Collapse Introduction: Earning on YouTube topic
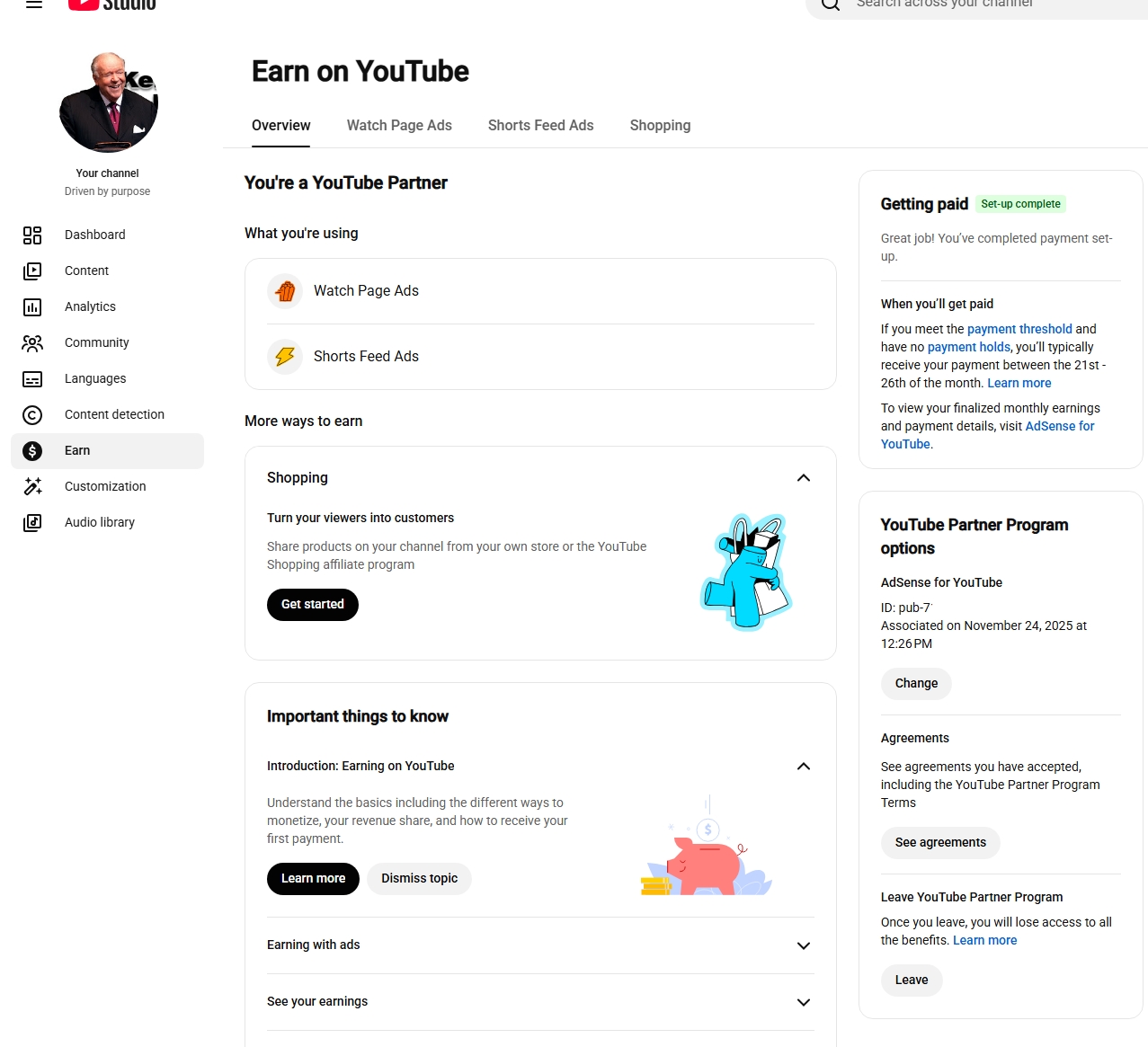This screenshot has height=1047, width=1148. click(x=804, y=767)
